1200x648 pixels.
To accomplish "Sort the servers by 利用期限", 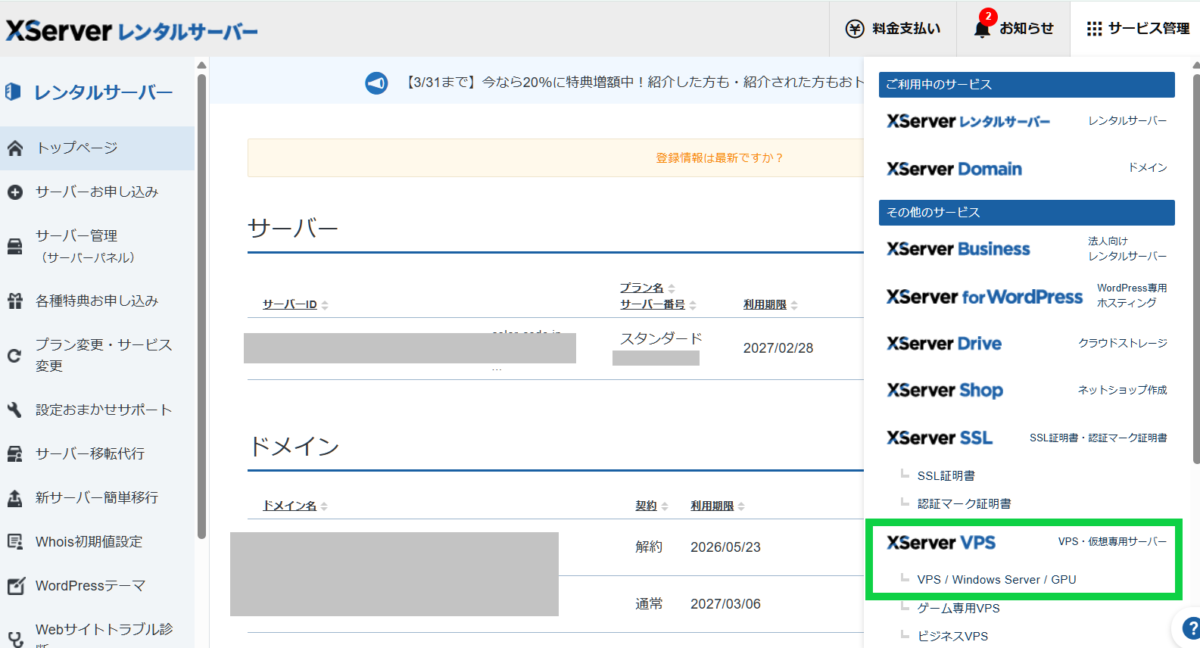I will (x=770, y=305).
